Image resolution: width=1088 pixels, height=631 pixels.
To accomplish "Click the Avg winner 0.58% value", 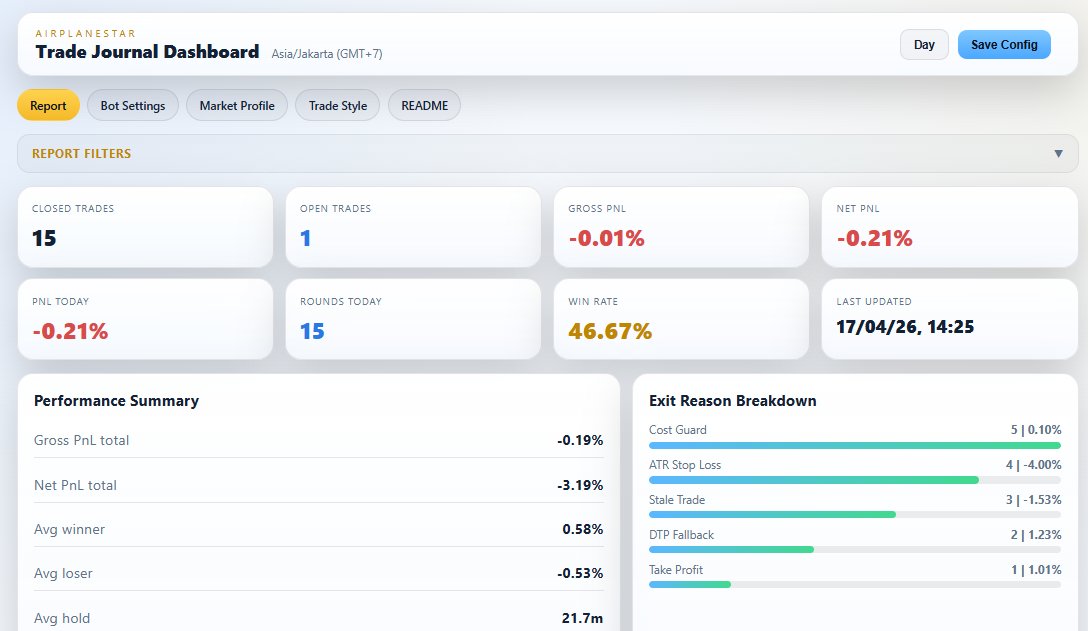I will [582, 529].
